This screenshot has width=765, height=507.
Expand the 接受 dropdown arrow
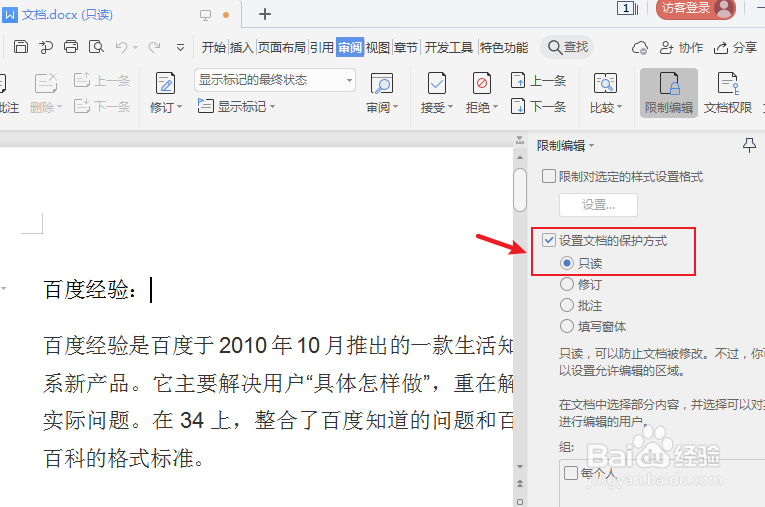(x=450, y=107)
